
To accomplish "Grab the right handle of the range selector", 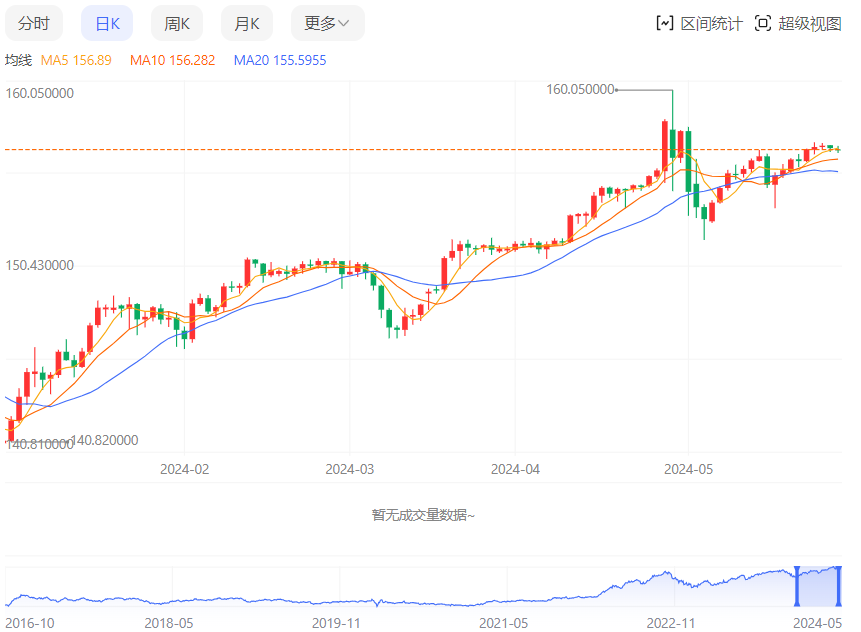I will (x=838, y=586).
